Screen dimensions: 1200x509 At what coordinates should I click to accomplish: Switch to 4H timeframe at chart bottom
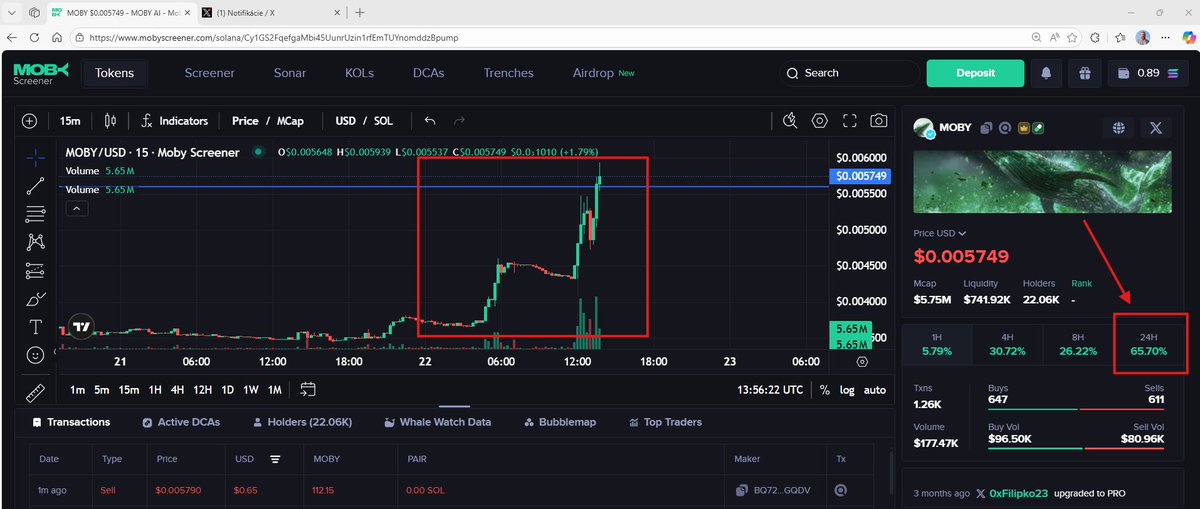(177, 389)
